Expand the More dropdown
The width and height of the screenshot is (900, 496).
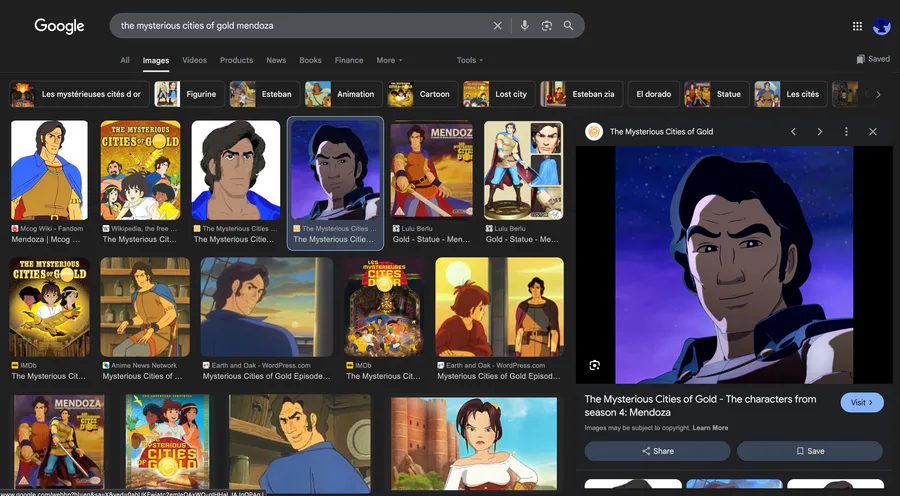tap(389, 60)
